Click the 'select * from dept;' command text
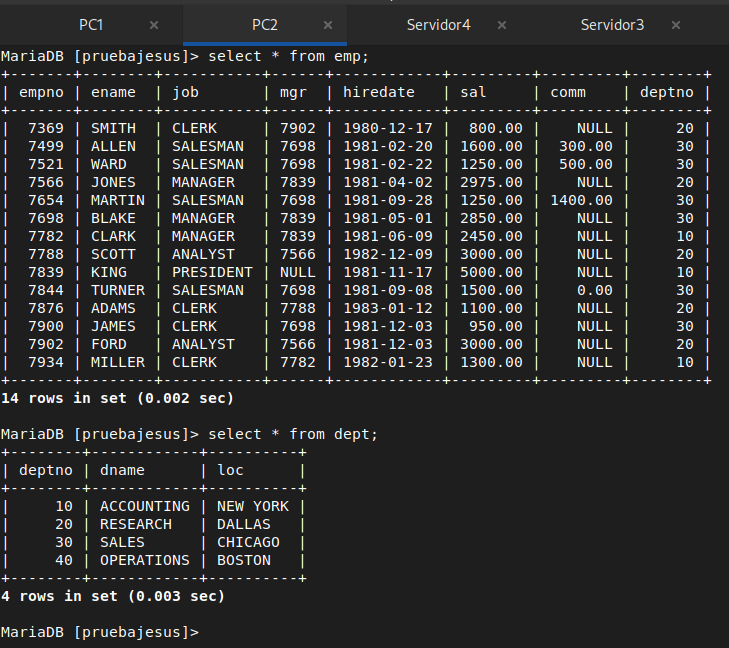This screenshot has height=648, width=729. pyautogui.click(x=293, y=434)
